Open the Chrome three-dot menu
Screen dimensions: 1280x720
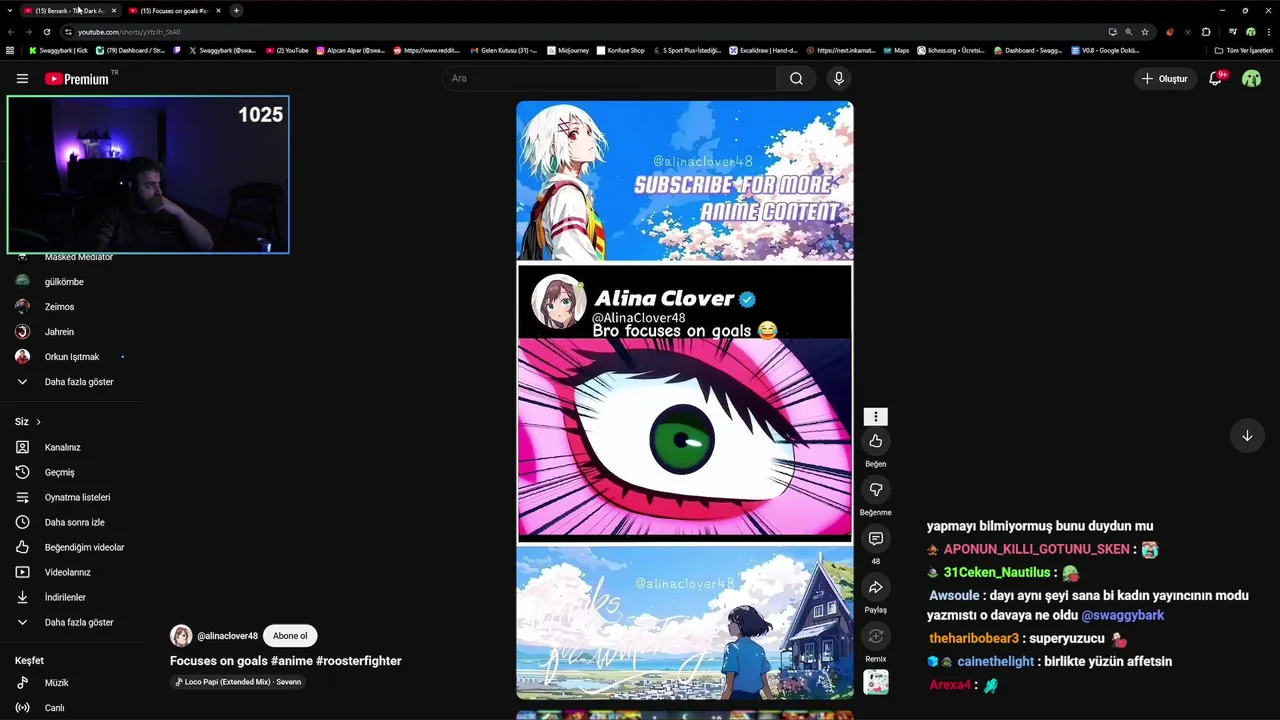pos(1268,32)
